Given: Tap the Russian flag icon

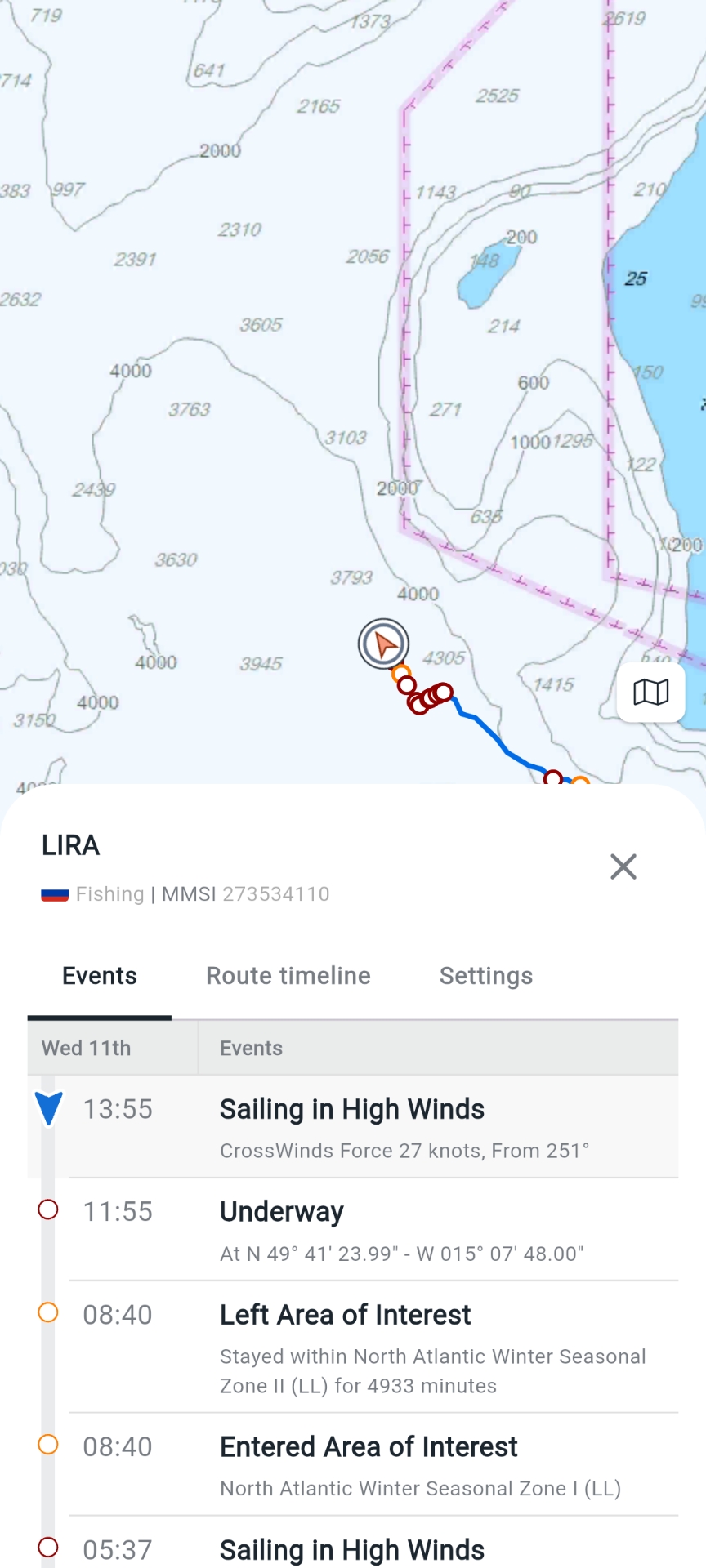Looking at the screenshot, I should pyautogui.click(x=55, y=895).
